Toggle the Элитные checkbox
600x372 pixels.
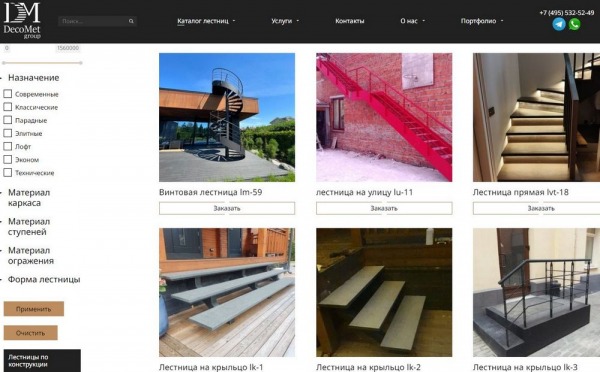8,133
